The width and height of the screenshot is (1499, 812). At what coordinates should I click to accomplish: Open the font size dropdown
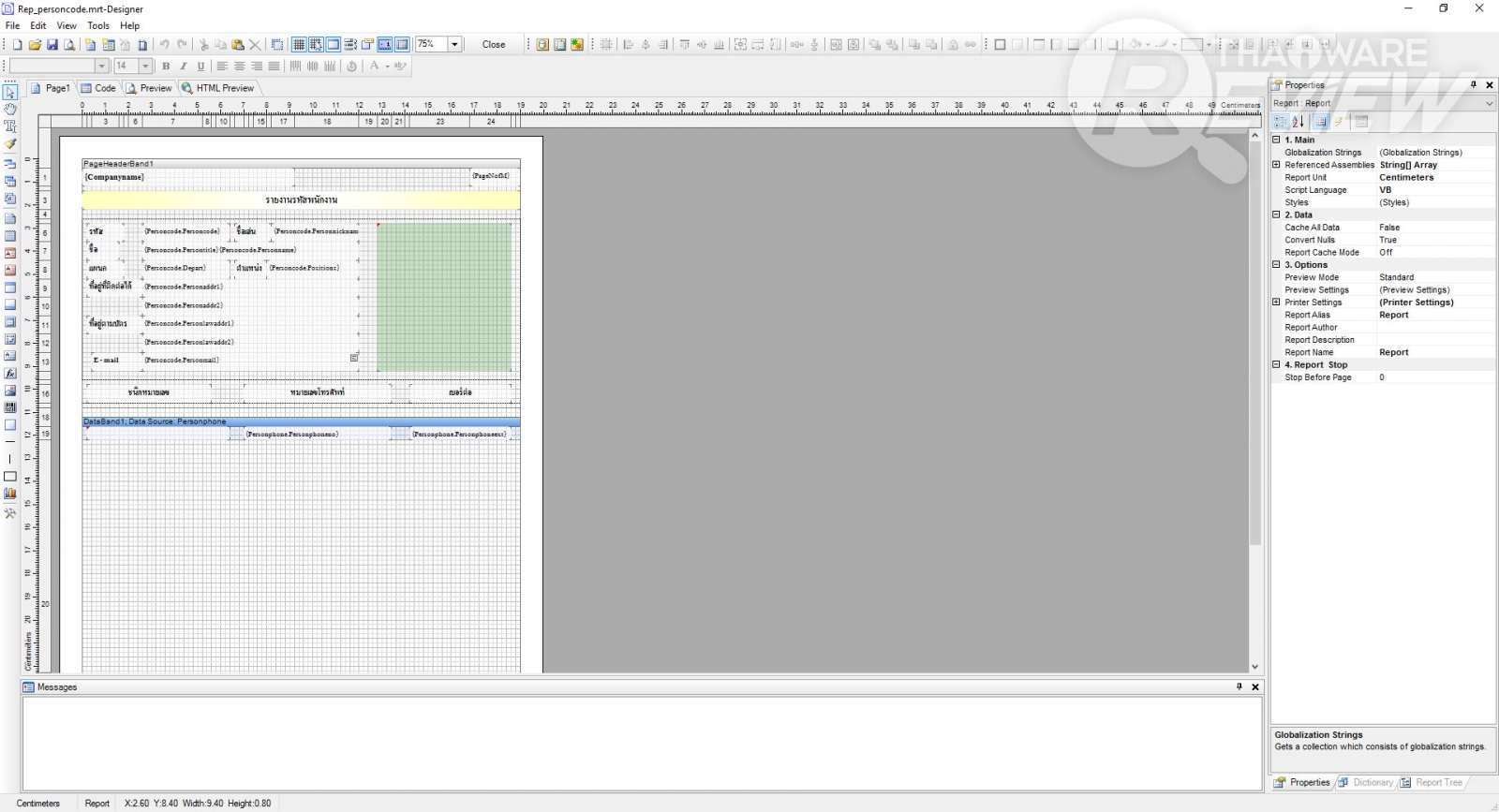[145, 66]
